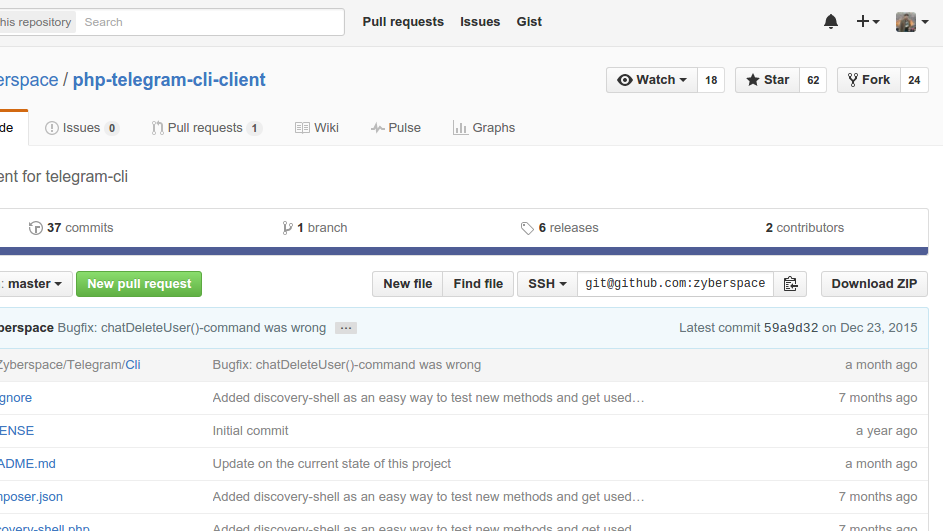Expand the Watch dropdown

(652, 80)
